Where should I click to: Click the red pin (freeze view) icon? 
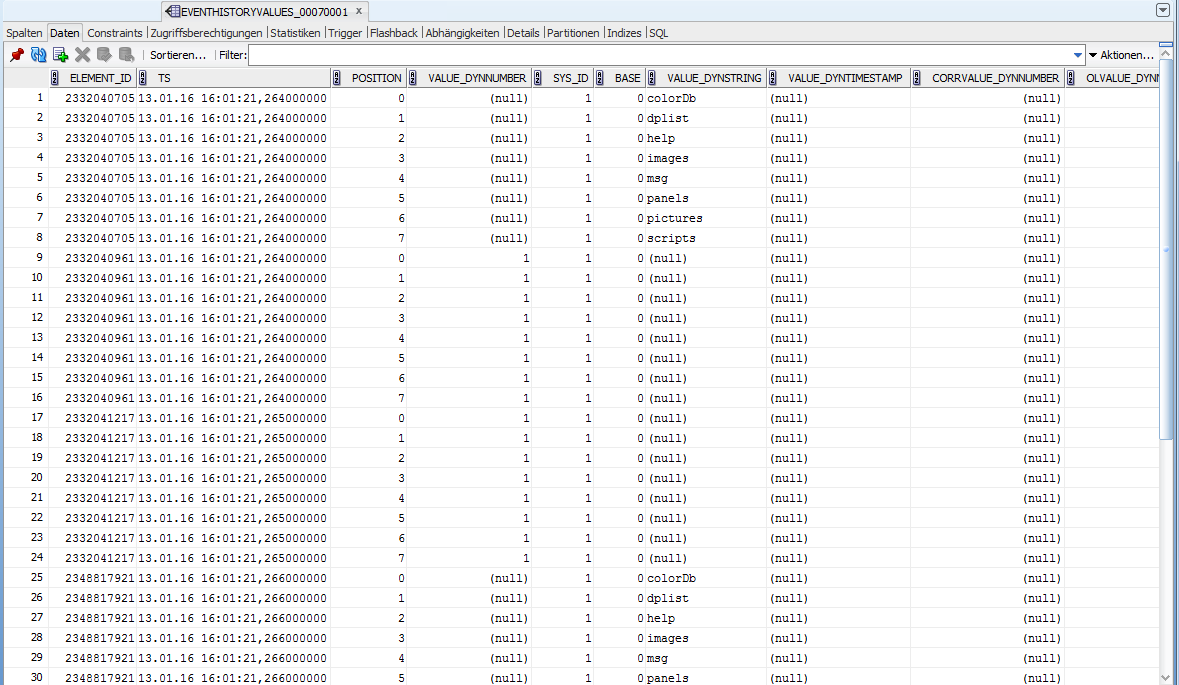(x=17, y=55)
